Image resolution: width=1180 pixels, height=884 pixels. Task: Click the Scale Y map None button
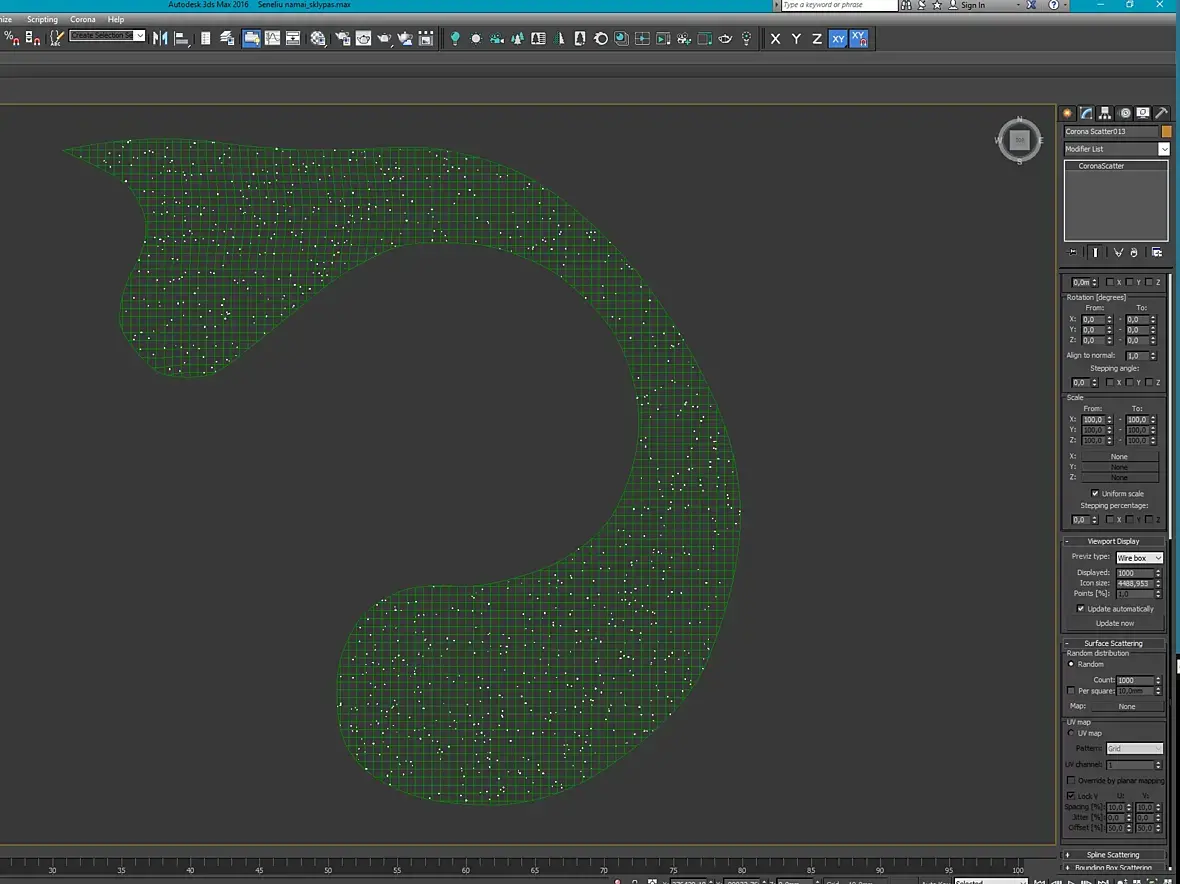(x=1119, y=467)
